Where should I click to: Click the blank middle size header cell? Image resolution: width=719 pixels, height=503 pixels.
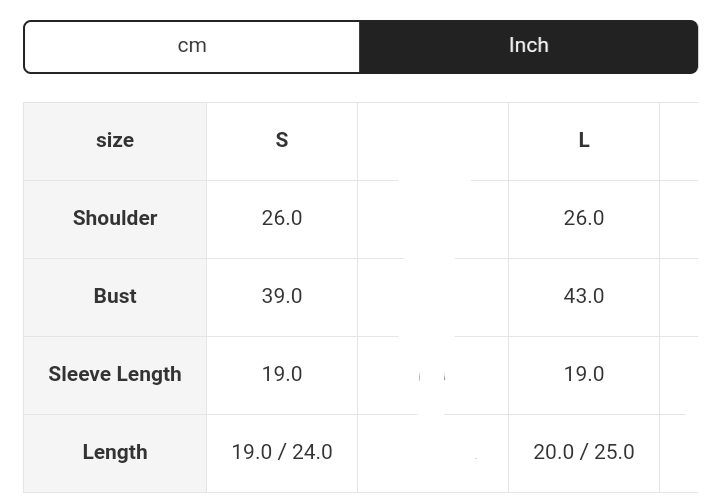point(433,141)
